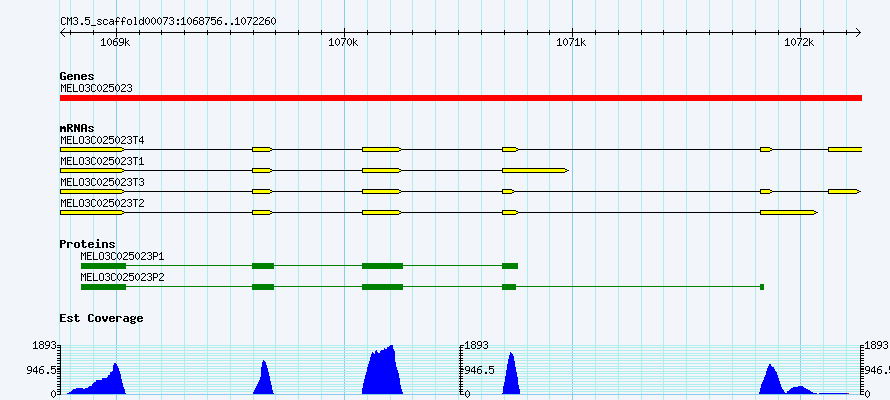The width and height of the screenshot is (890, 400).
Task: Click the first exon of transcript T4
Action: tap(93, 149)
